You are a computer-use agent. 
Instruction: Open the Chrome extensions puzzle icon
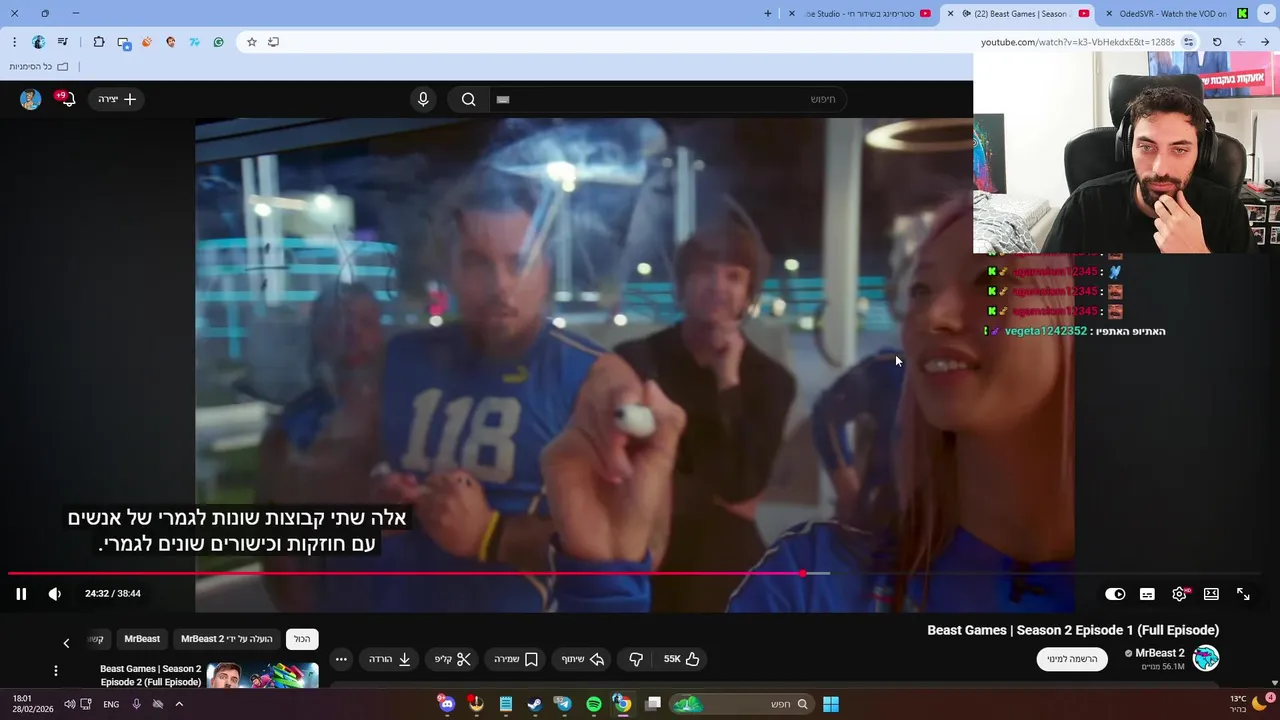pyautogui.click(x=99, y=42)
